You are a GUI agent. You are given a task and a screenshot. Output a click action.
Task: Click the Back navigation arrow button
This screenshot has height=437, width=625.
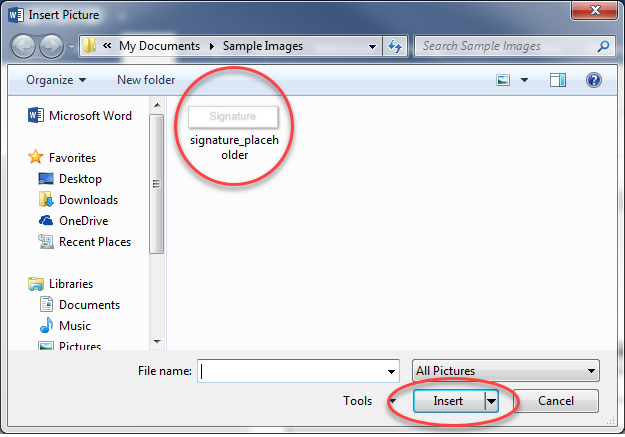click(x=24, y=46)
